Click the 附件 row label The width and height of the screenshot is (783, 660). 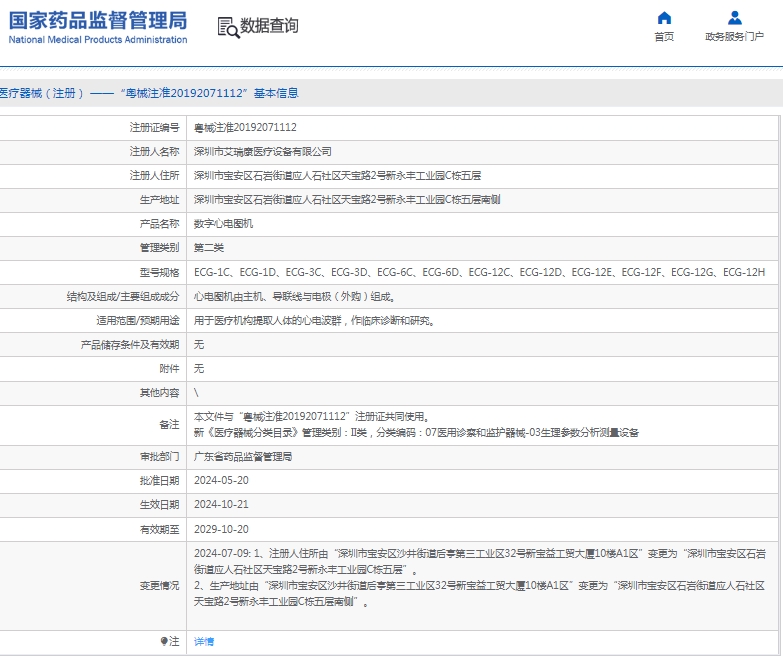169,368
